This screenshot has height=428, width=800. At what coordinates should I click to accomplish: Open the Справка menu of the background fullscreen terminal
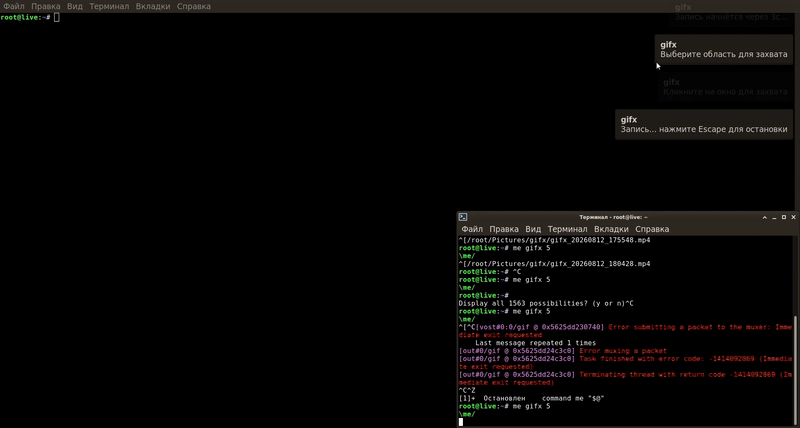194,6
